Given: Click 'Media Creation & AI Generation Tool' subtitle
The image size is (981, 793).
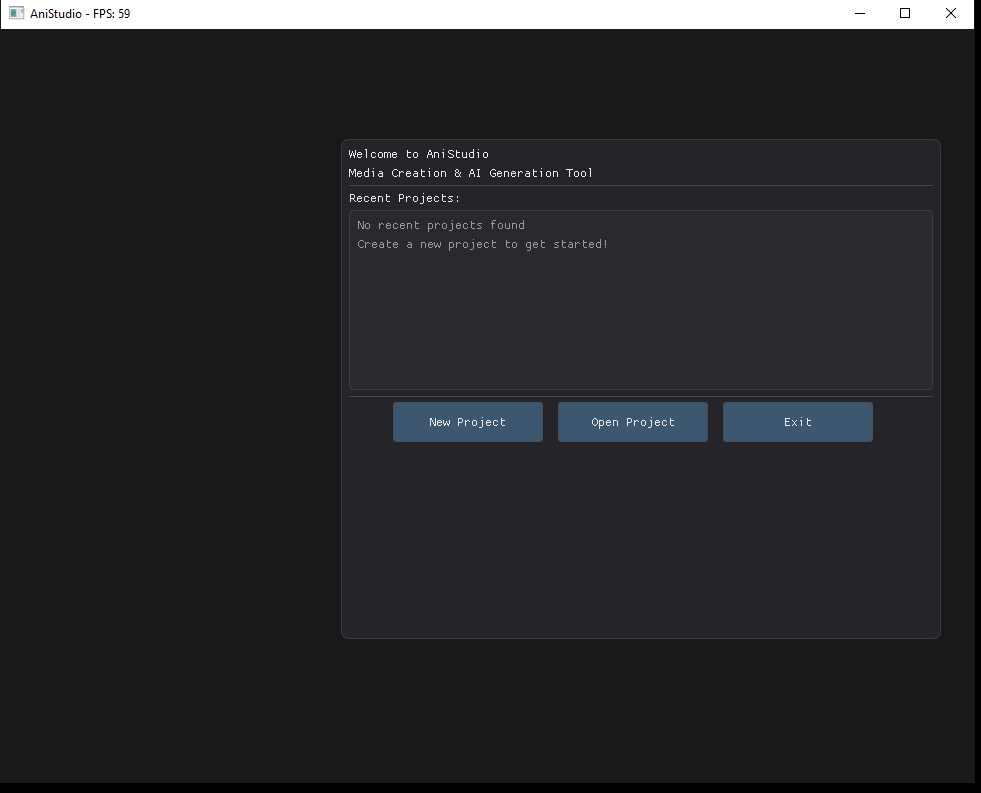Looking at the screenshot, I should pos(470,173).
